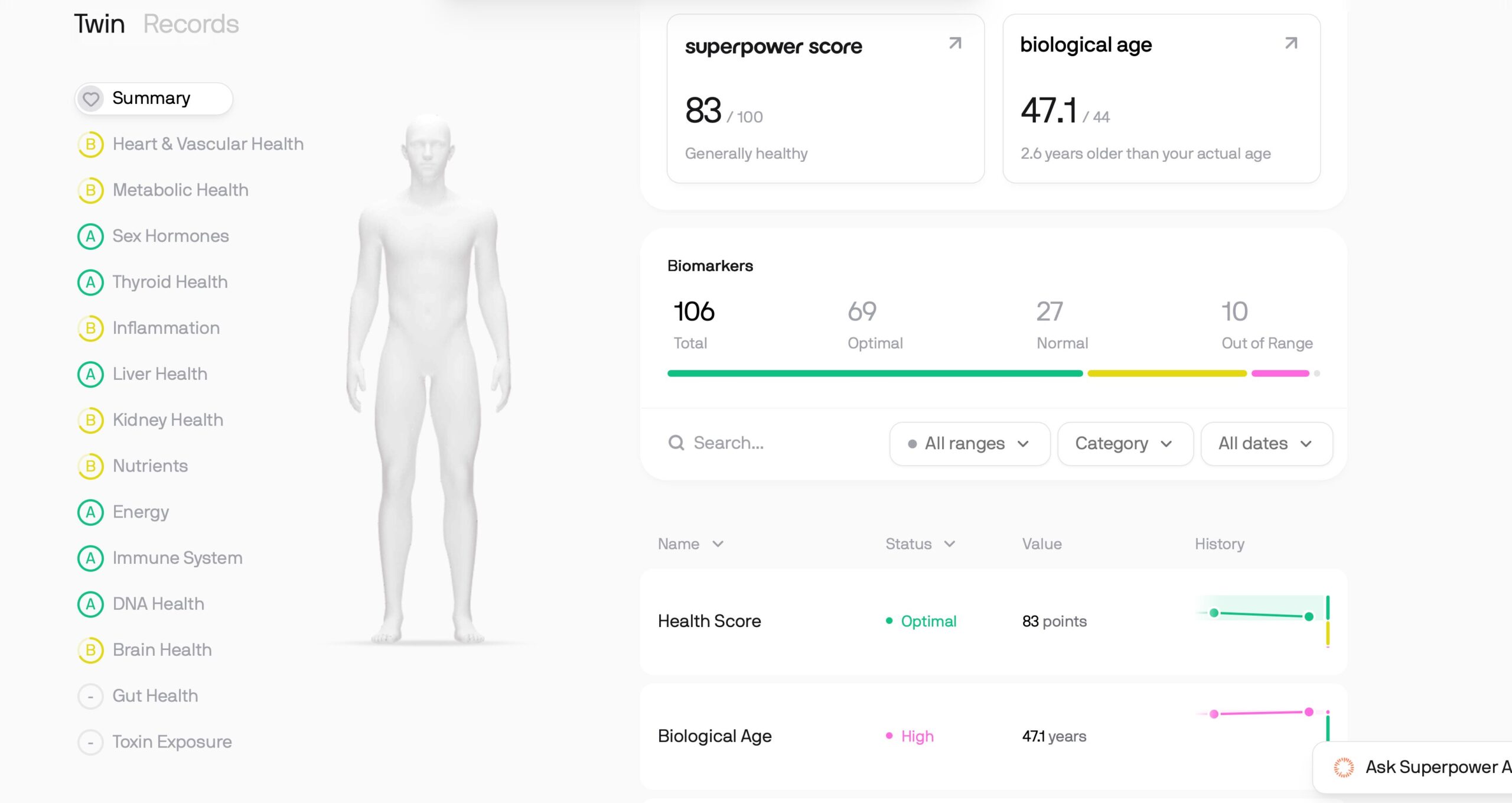Click the B badge next to Metabolic Health

90,190
